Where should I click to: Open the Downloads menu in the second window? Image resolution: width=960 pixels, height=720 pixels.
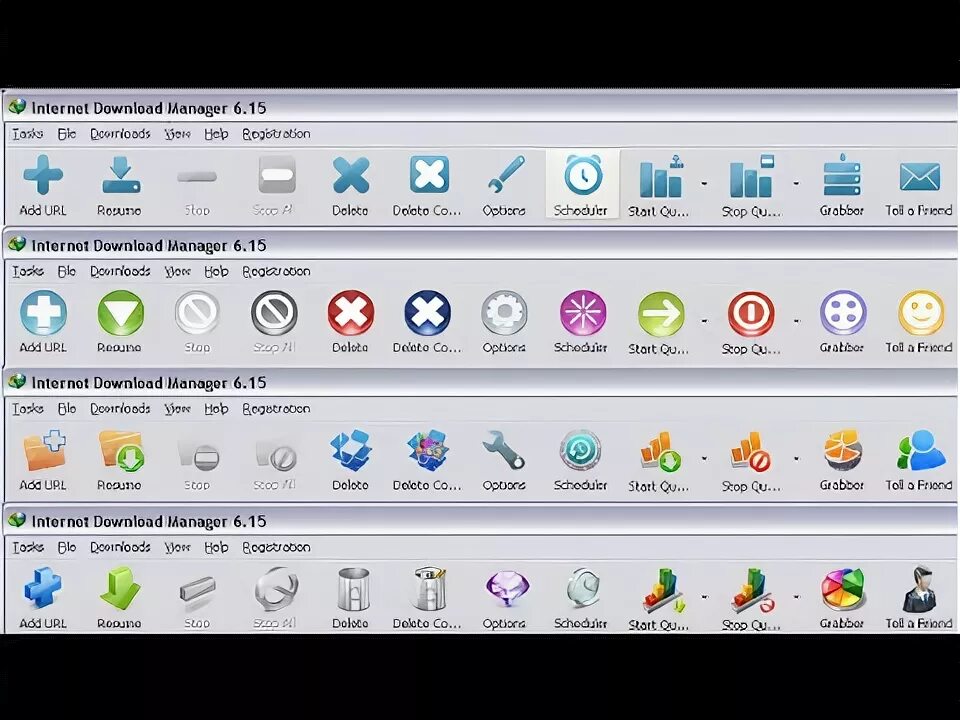coord(120,271)
